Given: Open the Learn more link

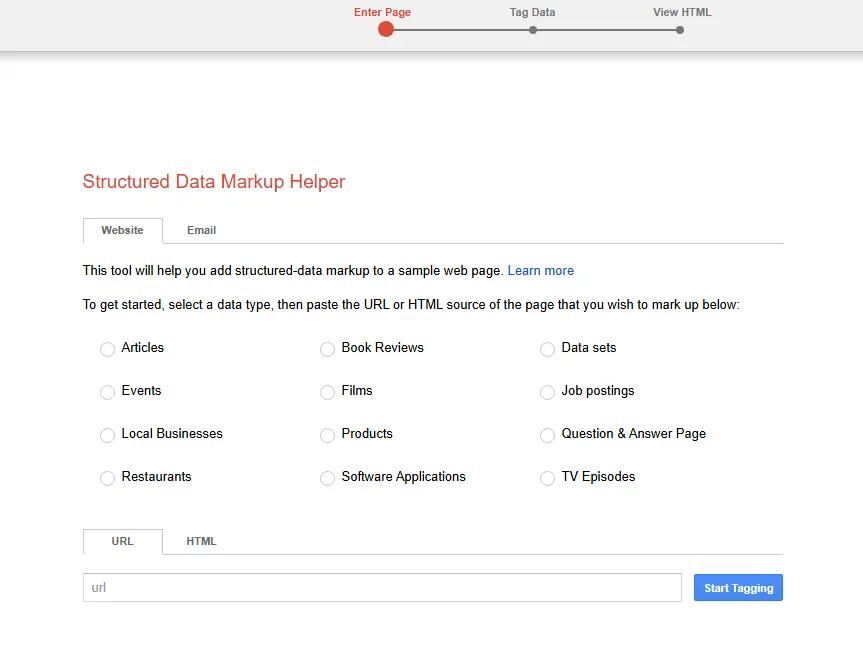Looking at the screenshot, I should (540, 271).
